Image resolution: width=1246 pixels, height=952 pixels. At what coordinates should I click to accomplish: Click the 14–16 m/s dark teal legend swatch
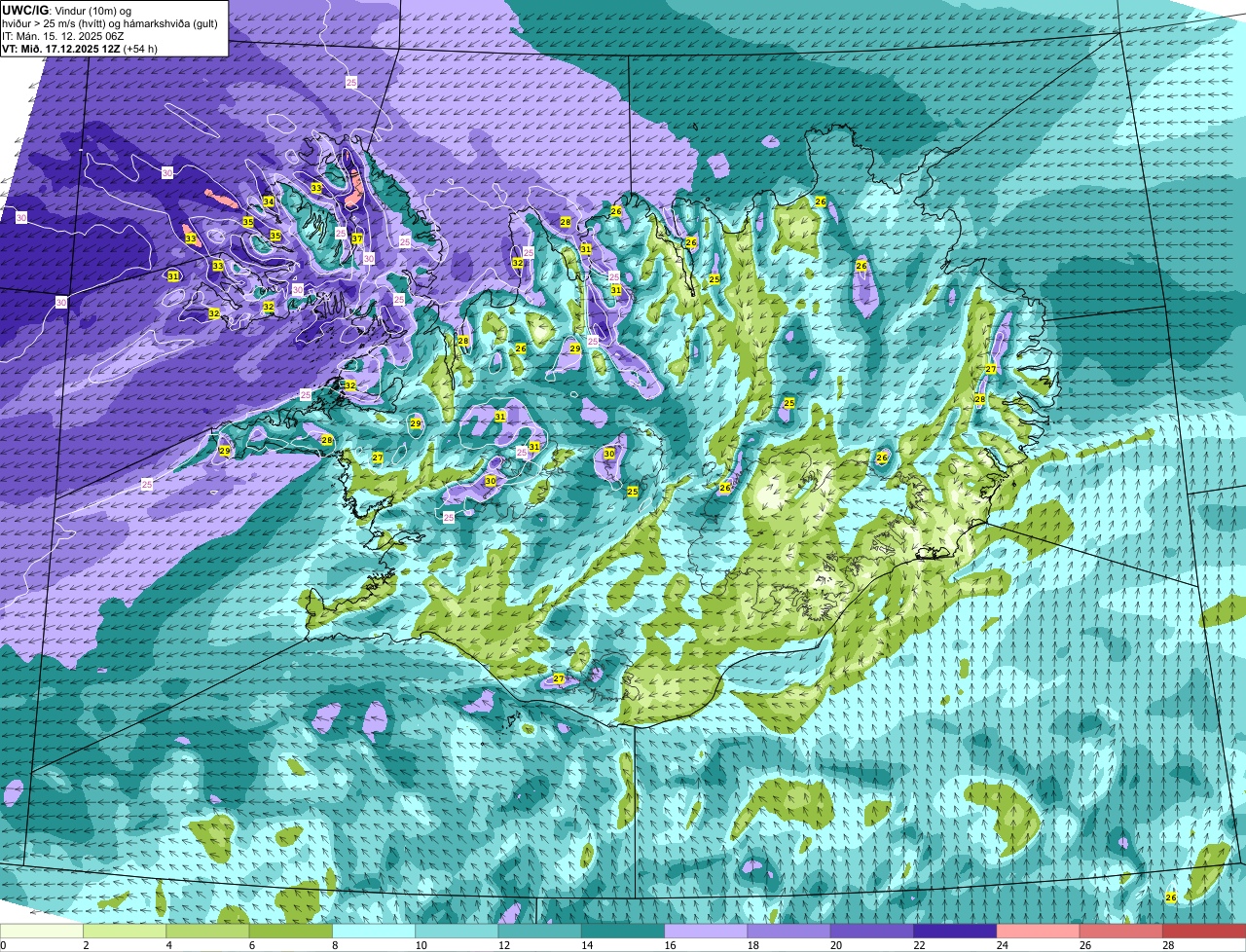point(623,932)
